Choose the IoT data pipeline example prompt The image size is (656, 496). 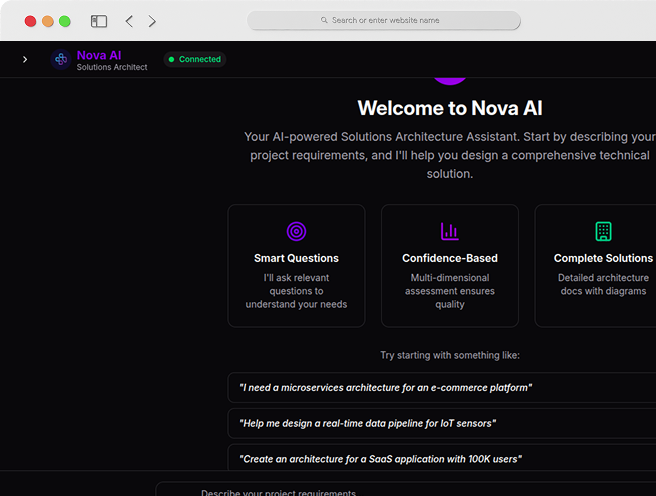(442, 423)
